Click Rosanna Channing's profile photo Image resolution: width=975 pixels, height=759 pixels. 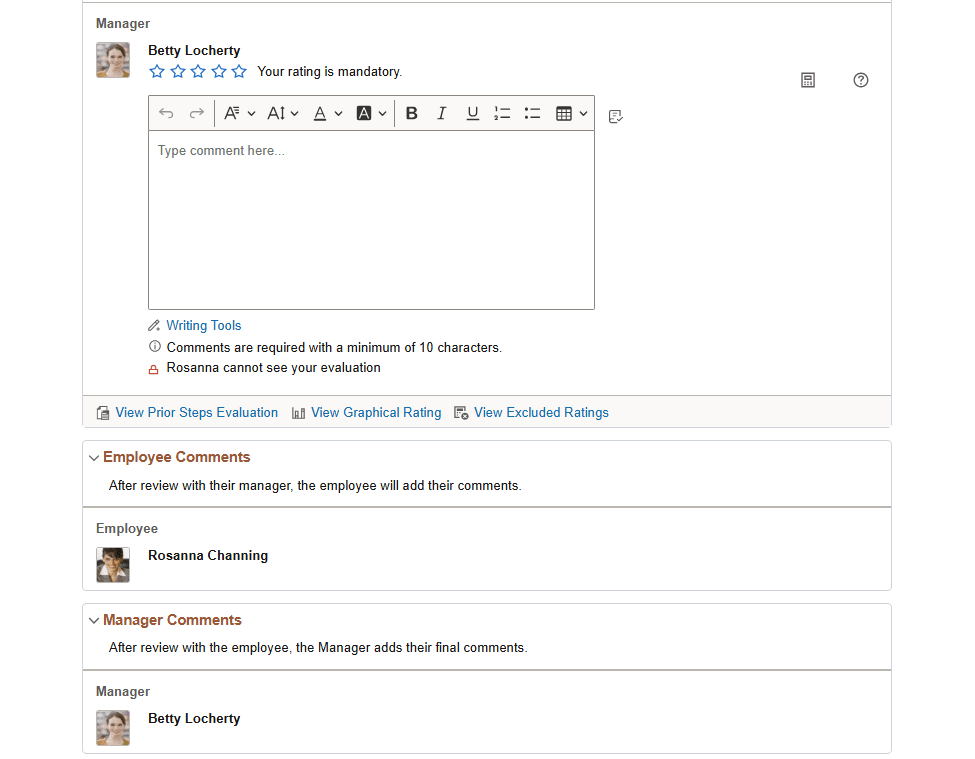(x=112, y=565)
